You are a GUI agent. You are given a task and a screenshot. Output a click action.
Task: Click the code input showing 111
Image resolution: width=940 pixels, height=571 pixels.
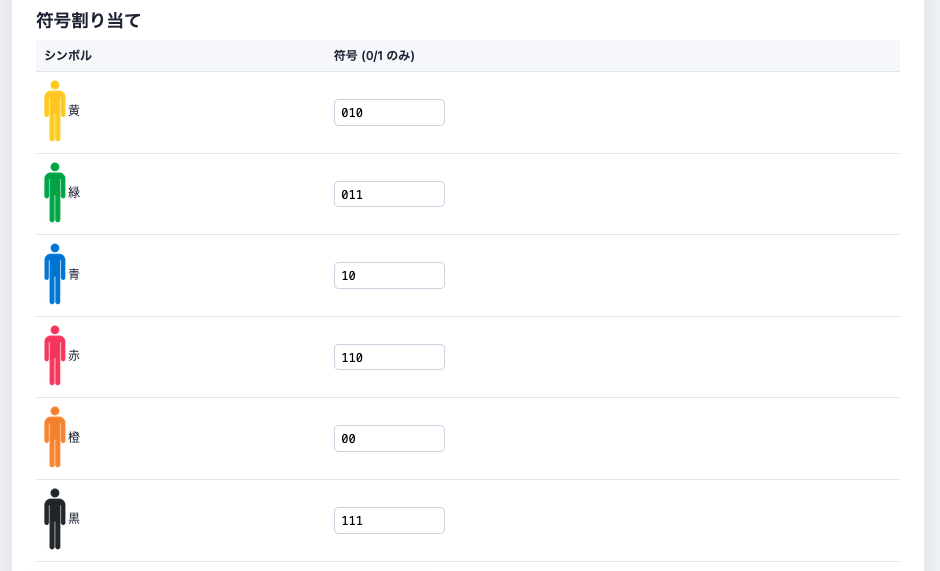(x=389, y=520)
